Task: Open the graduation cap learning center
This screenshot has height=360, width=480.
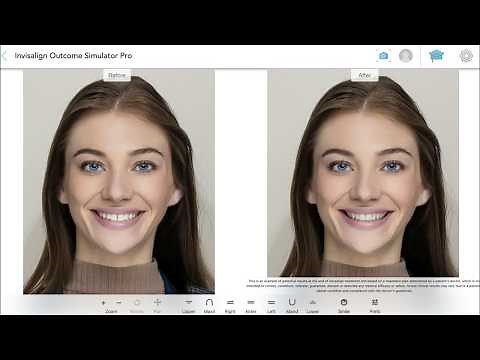Action: [436, 56]
